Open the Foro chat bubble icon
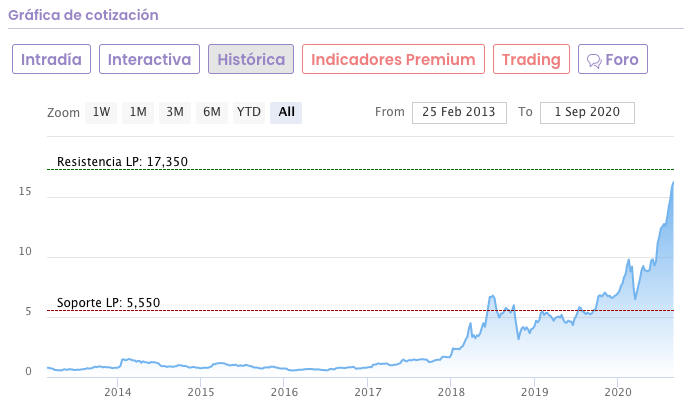 (594, 60)
